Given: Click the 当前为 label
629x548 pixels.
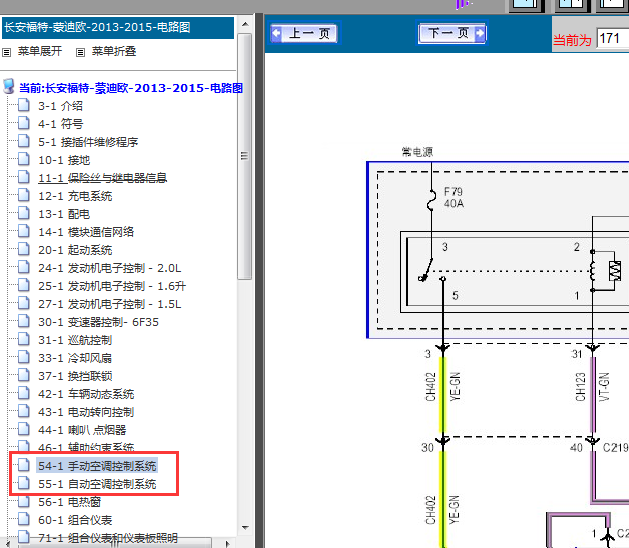Looking at the screenshot, I should (x=572, y=40).
